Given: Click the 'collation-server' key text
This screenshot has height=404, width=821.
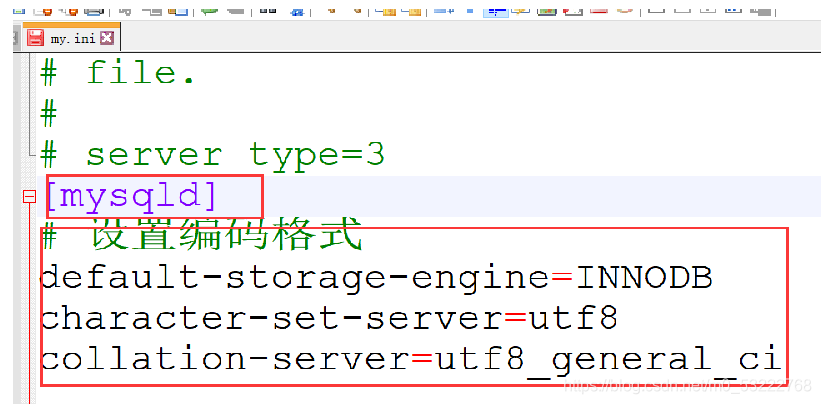Looking at the screenshot, I should [x=226, y=360].
